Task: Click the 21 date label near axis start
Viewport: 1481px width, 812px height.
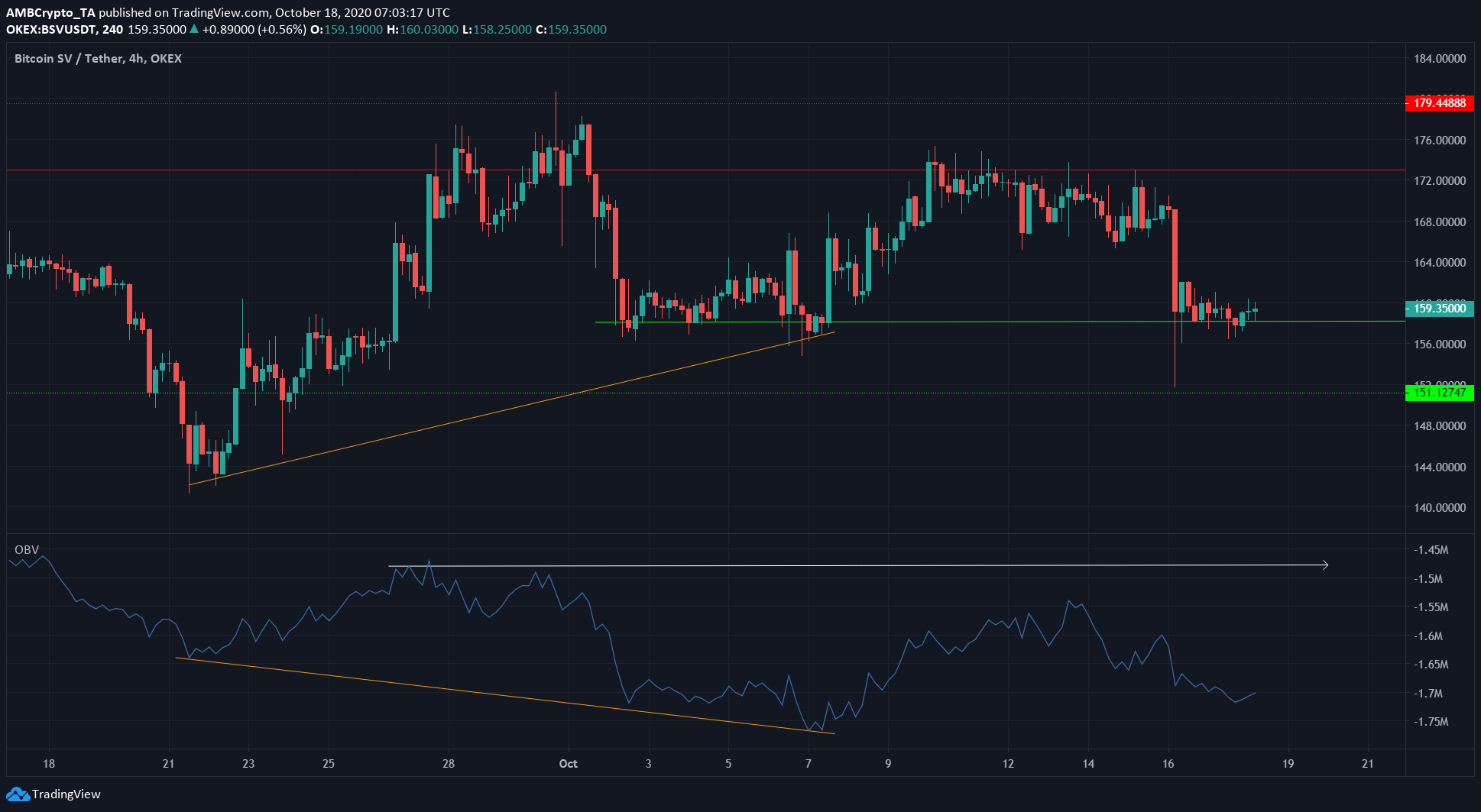Action: (x=169, y=764)
